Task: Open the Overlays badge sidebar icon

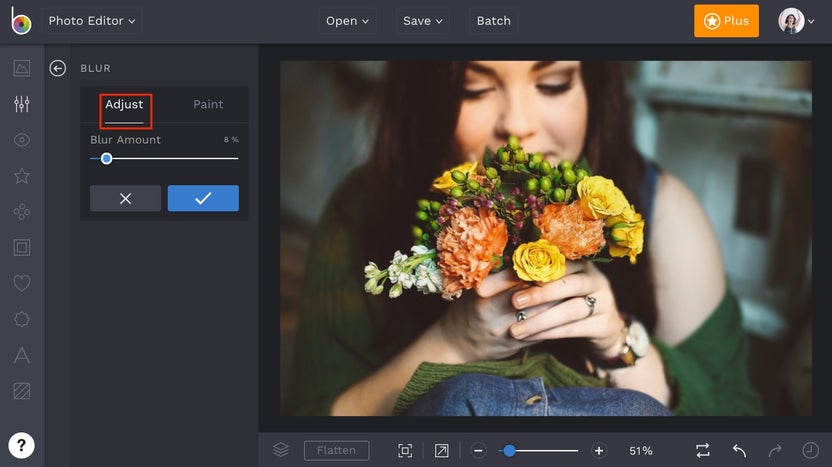Action: [22, 319]
